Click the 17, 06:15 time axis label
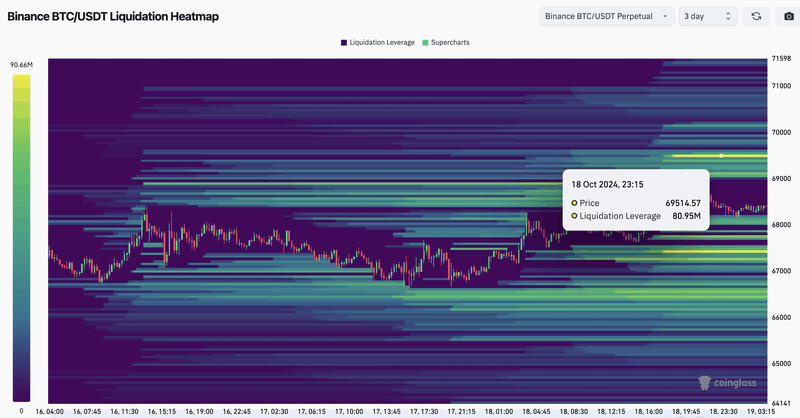 click(x=312, y=411)
